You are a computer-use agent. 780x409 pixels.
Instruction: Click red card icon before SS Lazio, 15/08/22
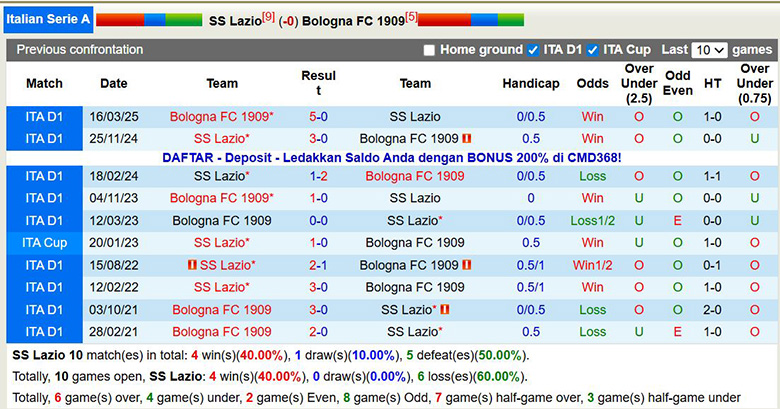click(x=192, y=266)
